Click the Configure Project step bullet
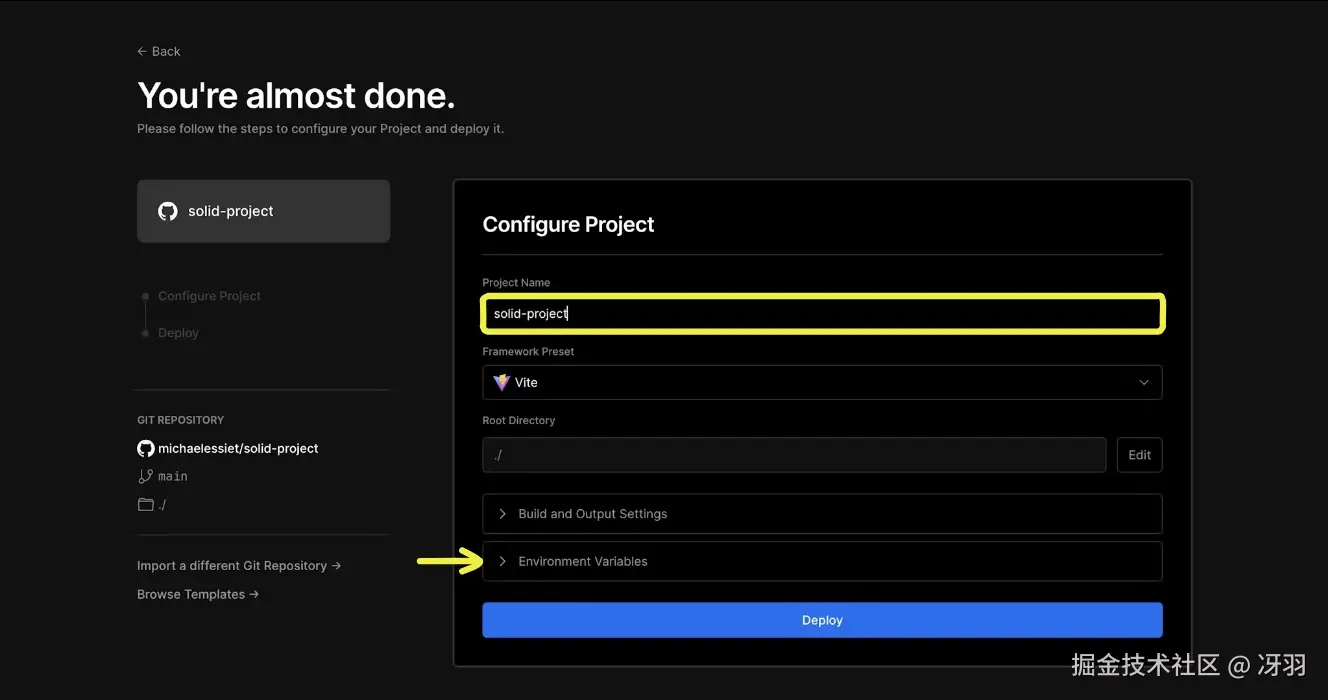This screenshot has height=700, width=1328. pyautogui.click(x=146, y=297)
